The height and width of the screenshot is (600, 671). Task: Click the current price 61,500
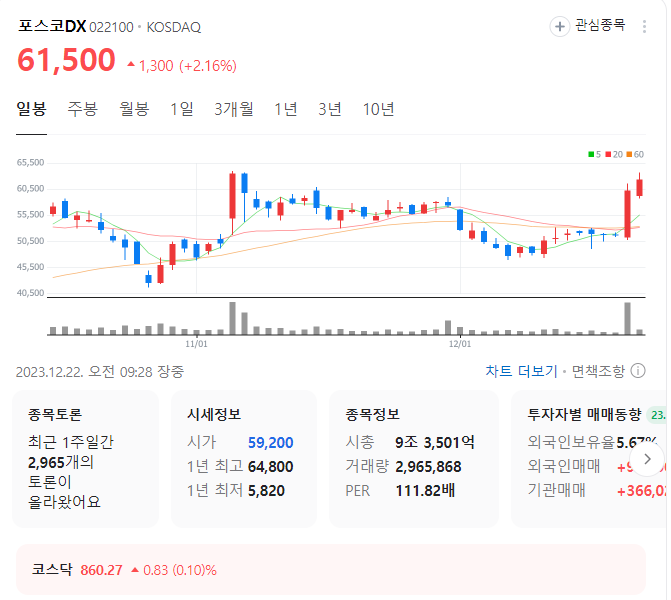click(x=66, y=59)
